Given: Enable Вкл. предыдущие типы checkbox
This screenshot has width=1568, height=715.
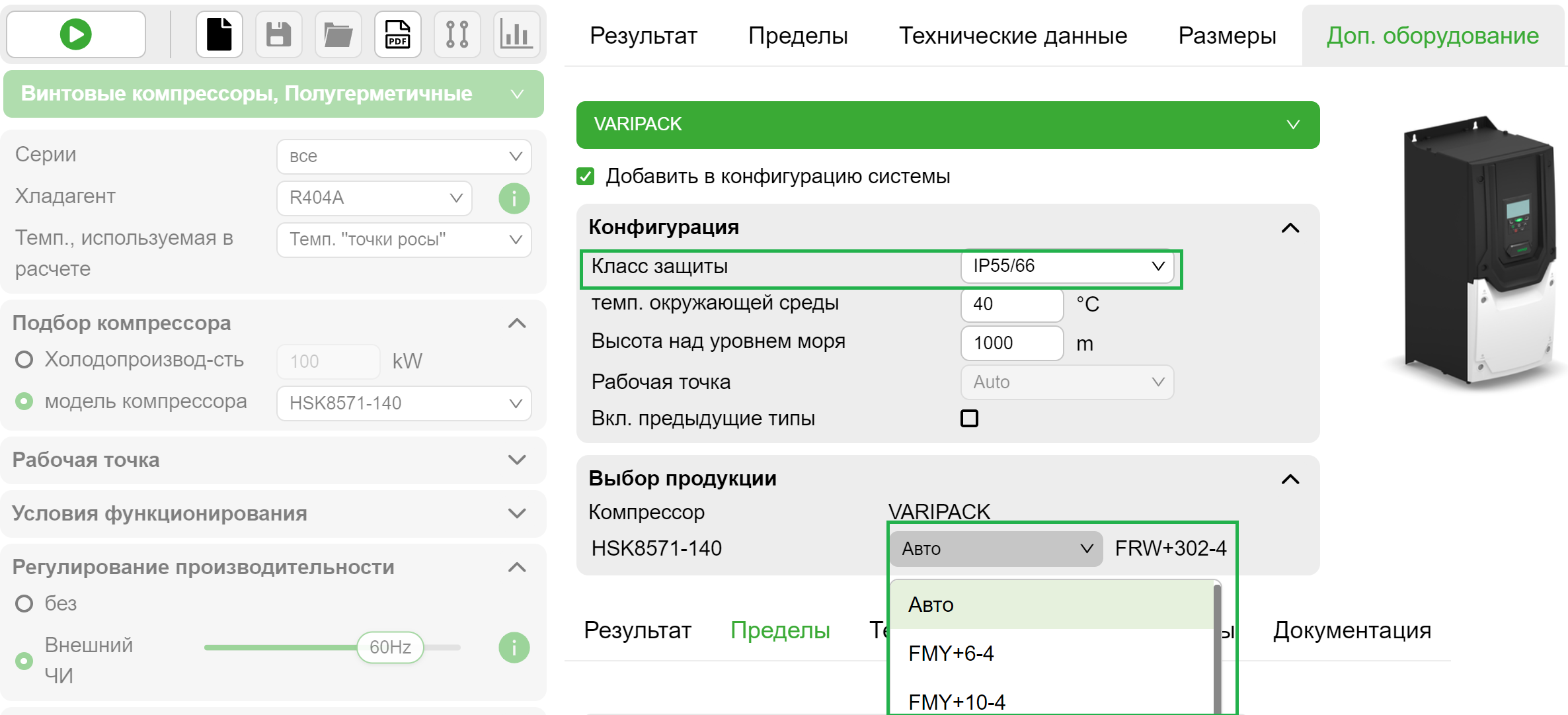Looking at the screenshot, I should (x=969, y=418).
